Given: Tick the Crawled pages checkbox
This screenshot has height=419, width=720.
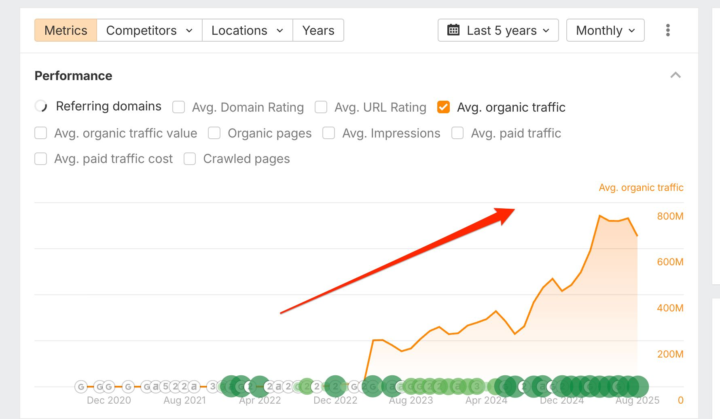Looking at the screenshot, I should click(x=190, y=159).
